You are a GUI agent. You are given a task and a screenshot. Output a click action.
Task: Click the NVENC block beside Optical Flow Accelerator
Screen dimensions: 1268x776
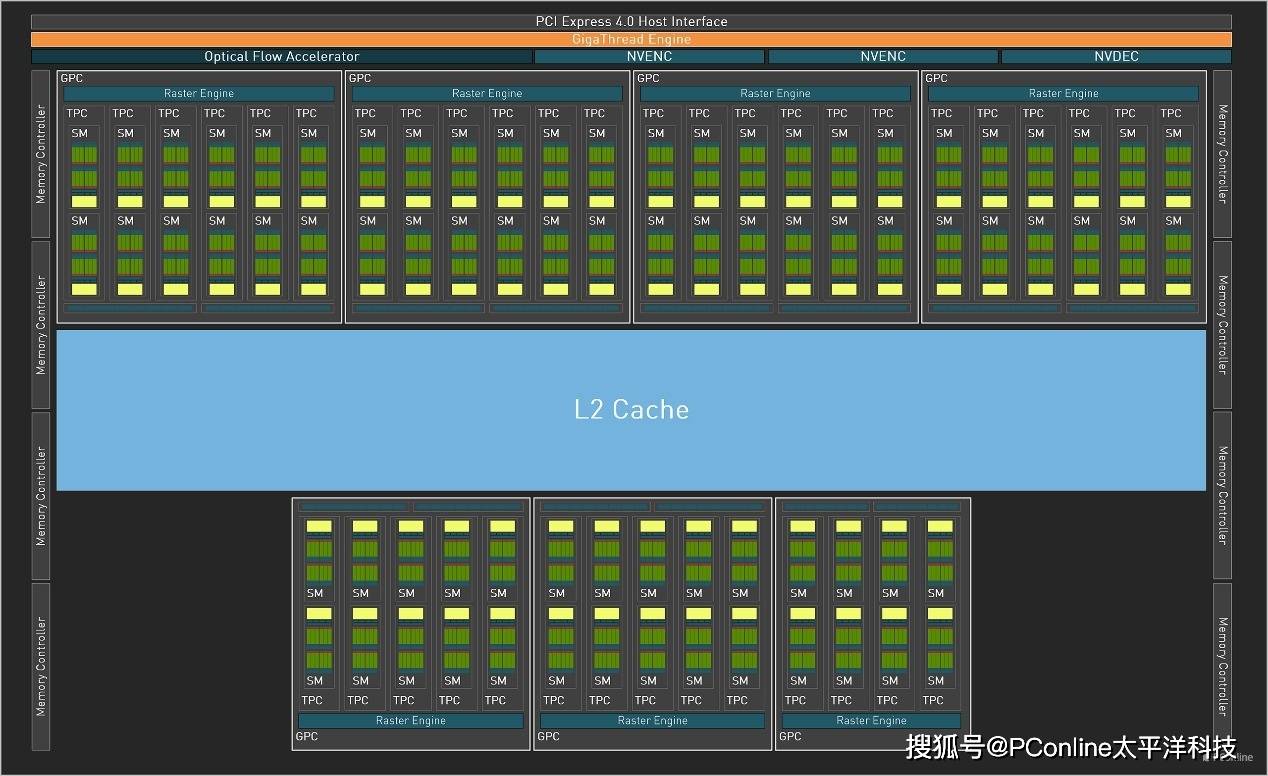click(x=649, y=57)
